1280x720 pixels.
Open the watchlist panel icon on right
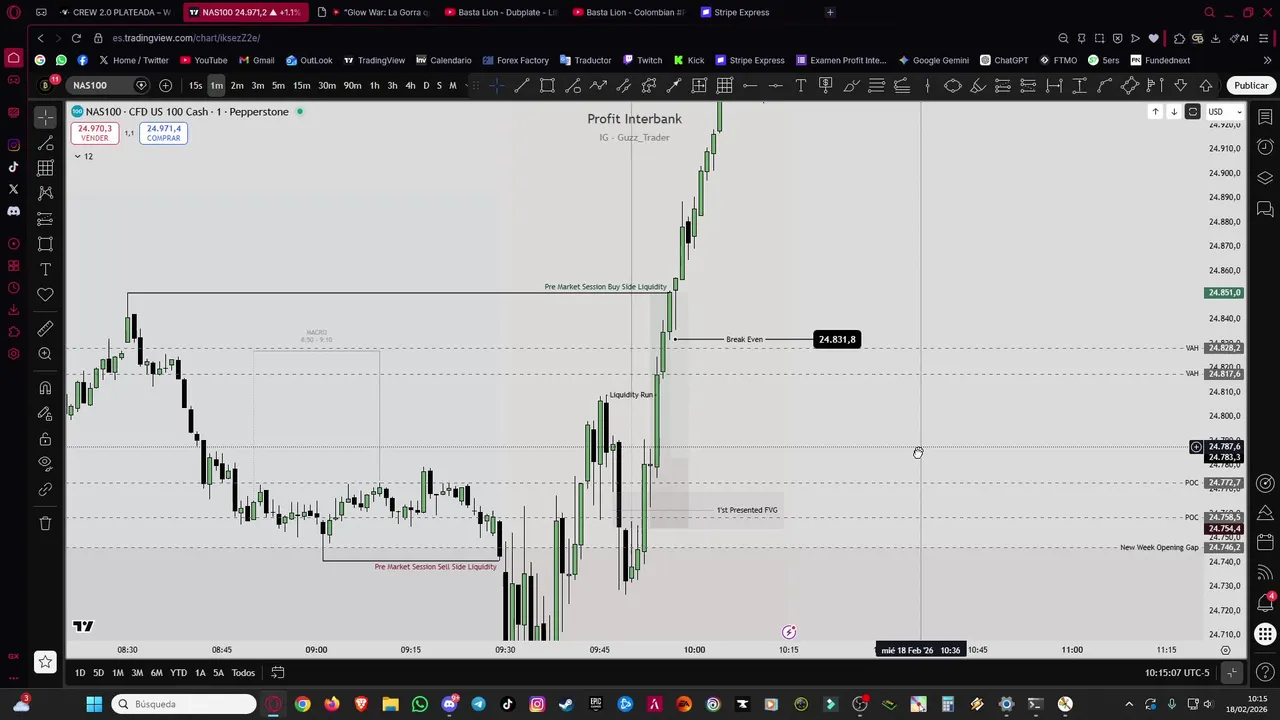pyautogui.click(x=1265, y=118)
